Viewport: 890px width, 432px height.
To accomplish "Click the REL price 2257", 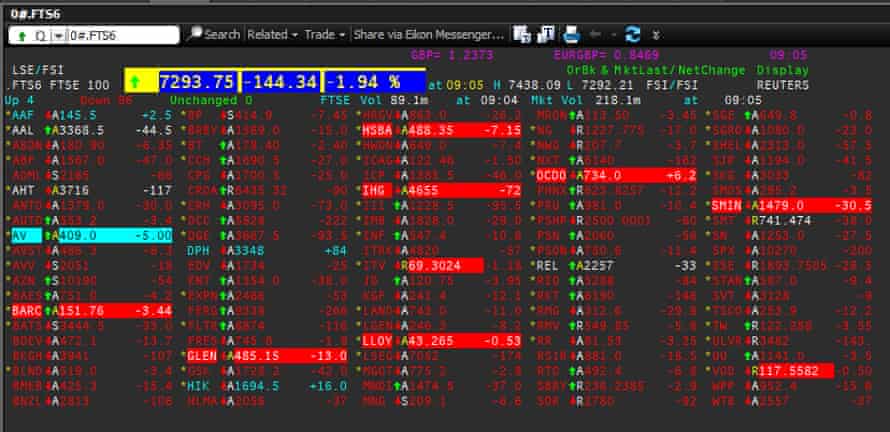I will coord(598,265).
